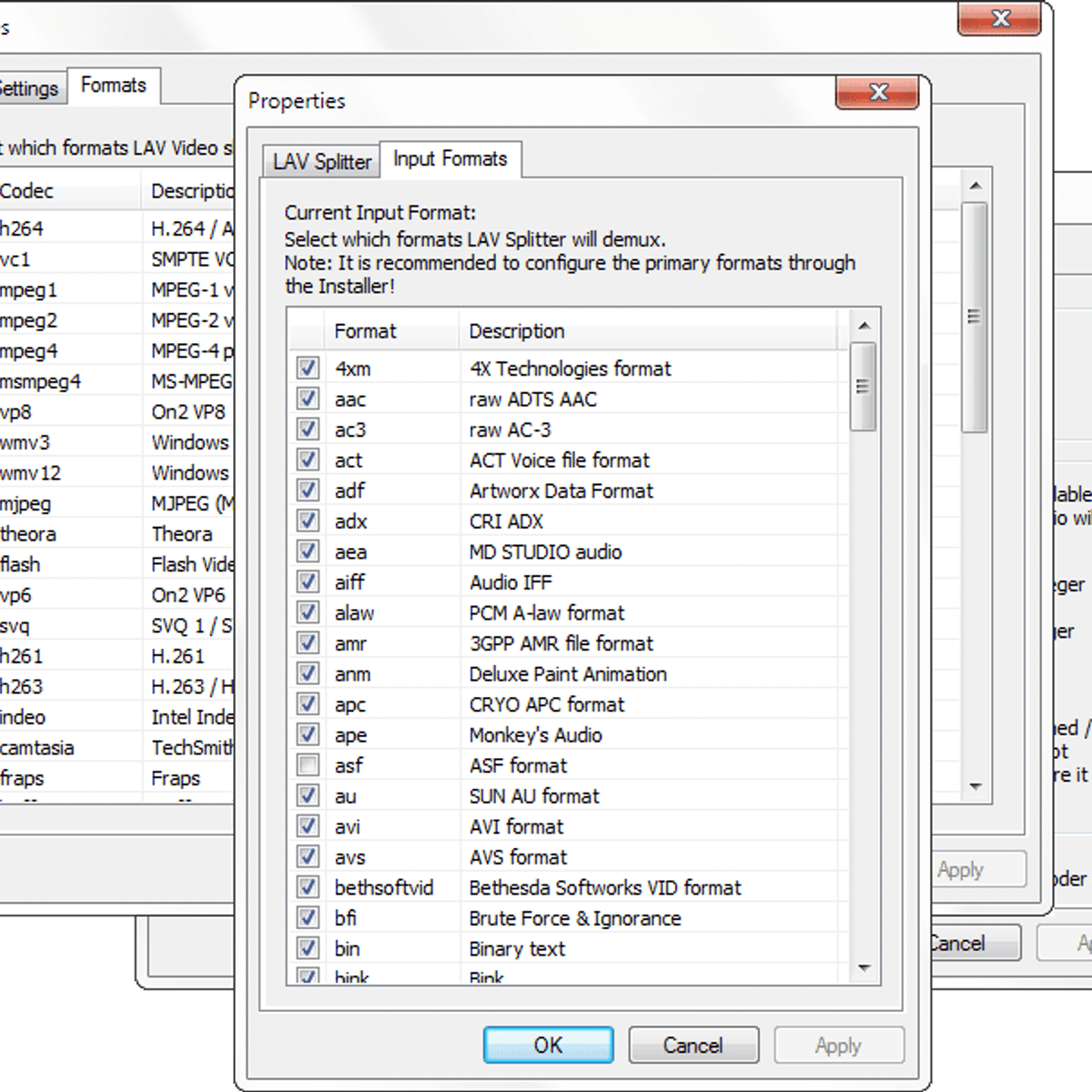The height and width of the screenshot is (1092, 1092).
Task: Select the 'Artworx Data Format' row description
Action: 561,491
